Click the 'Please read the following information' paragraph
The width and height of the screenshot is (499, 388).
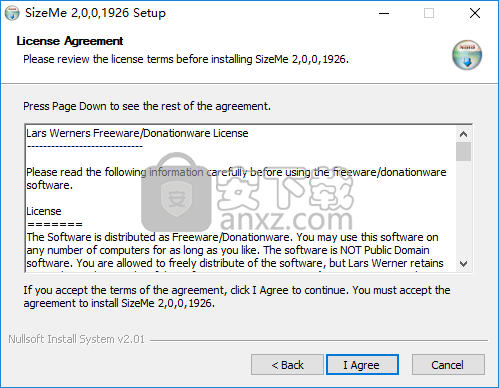pyautogui.click(x=236, y=179)
